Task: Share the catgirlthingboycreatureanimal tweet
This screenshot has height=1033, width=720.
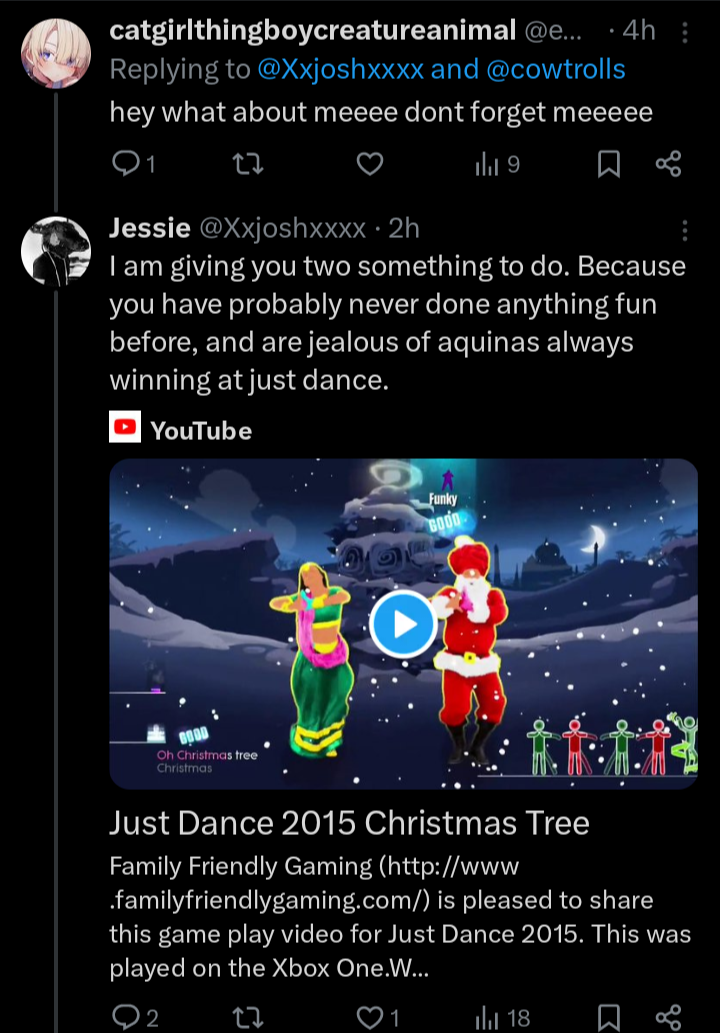Action: pyautogui.click(x=668, y=163)
